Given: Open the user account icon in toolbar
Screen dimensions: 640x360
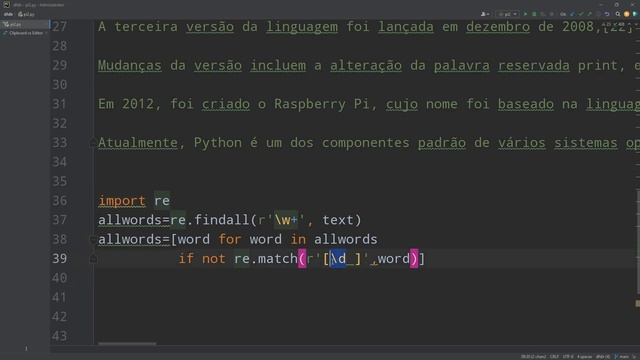Looking at the screenshot, I should 485,14.
